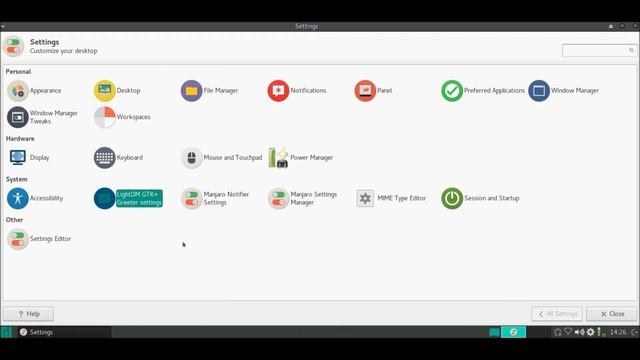Open window menu arrow in title bar
Image resolution: width=640 pixels, height=360 pixels.
click(x=3, y=26)
